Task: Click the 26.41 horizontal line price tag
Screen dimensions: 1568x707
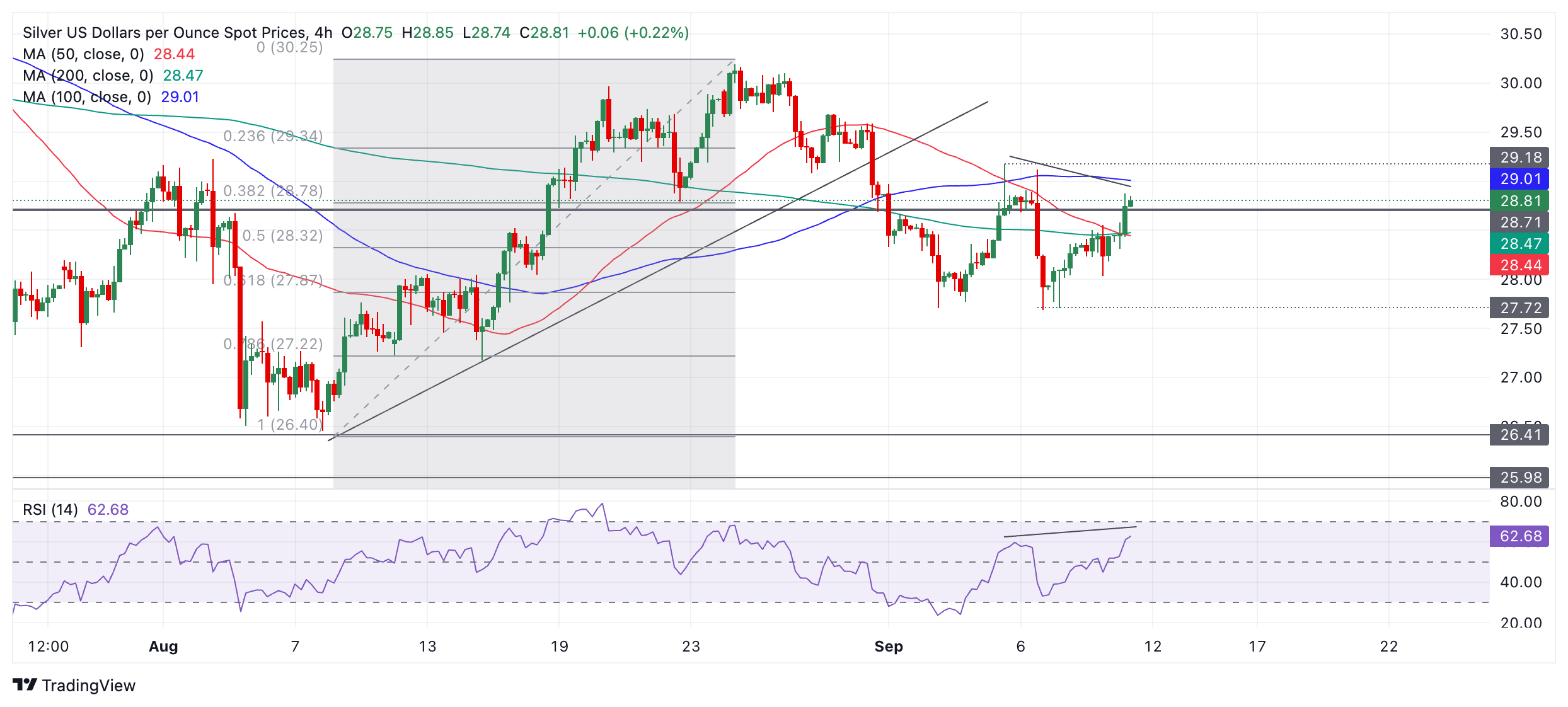Action: (x=1519, y=435)
